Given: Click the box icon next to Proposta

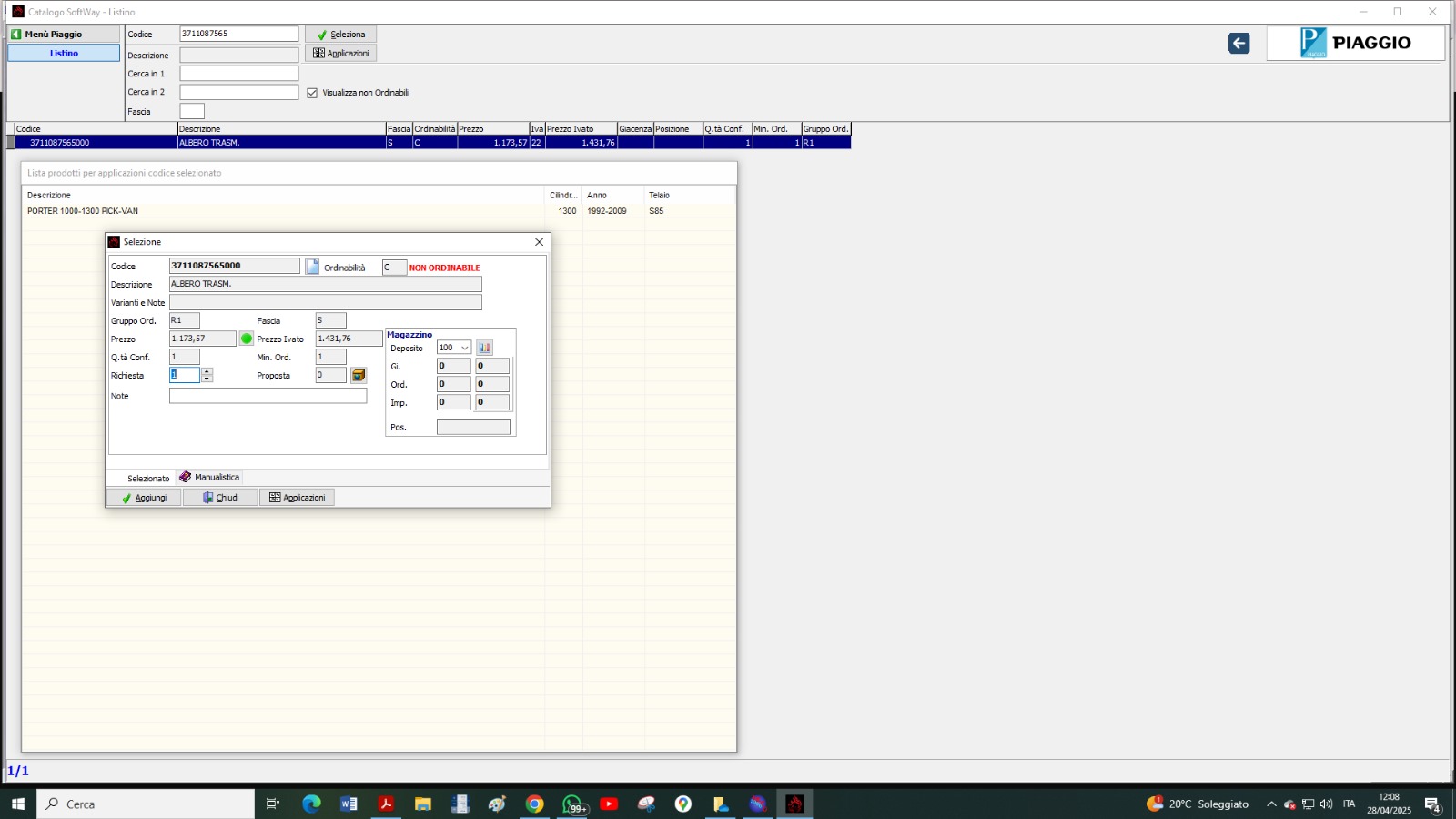Looking at the screenshot, I should click(359, 375).
